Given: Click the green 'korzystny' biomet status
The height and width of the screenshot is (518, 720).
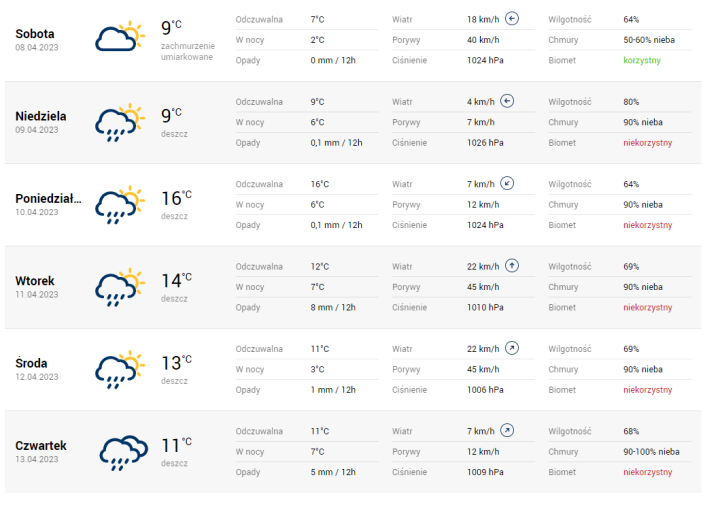Looking at the screenshot, I should point(642,60).
